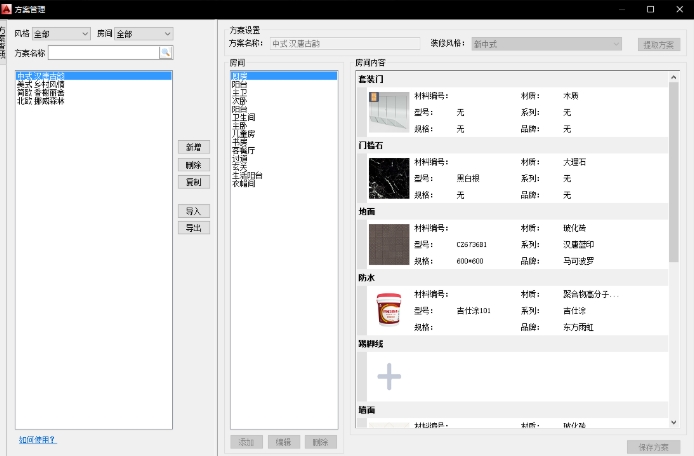Click the 新增 button
The image size is (694, 456).
pyautogui.click(x=193, y=147)
